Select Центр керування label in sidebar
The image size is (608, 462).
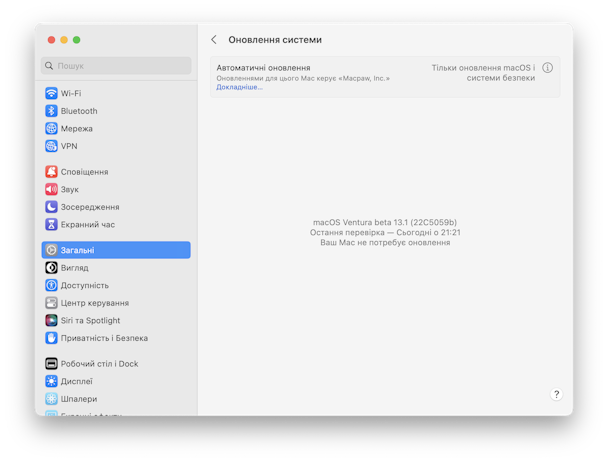[x=95, y=303]
